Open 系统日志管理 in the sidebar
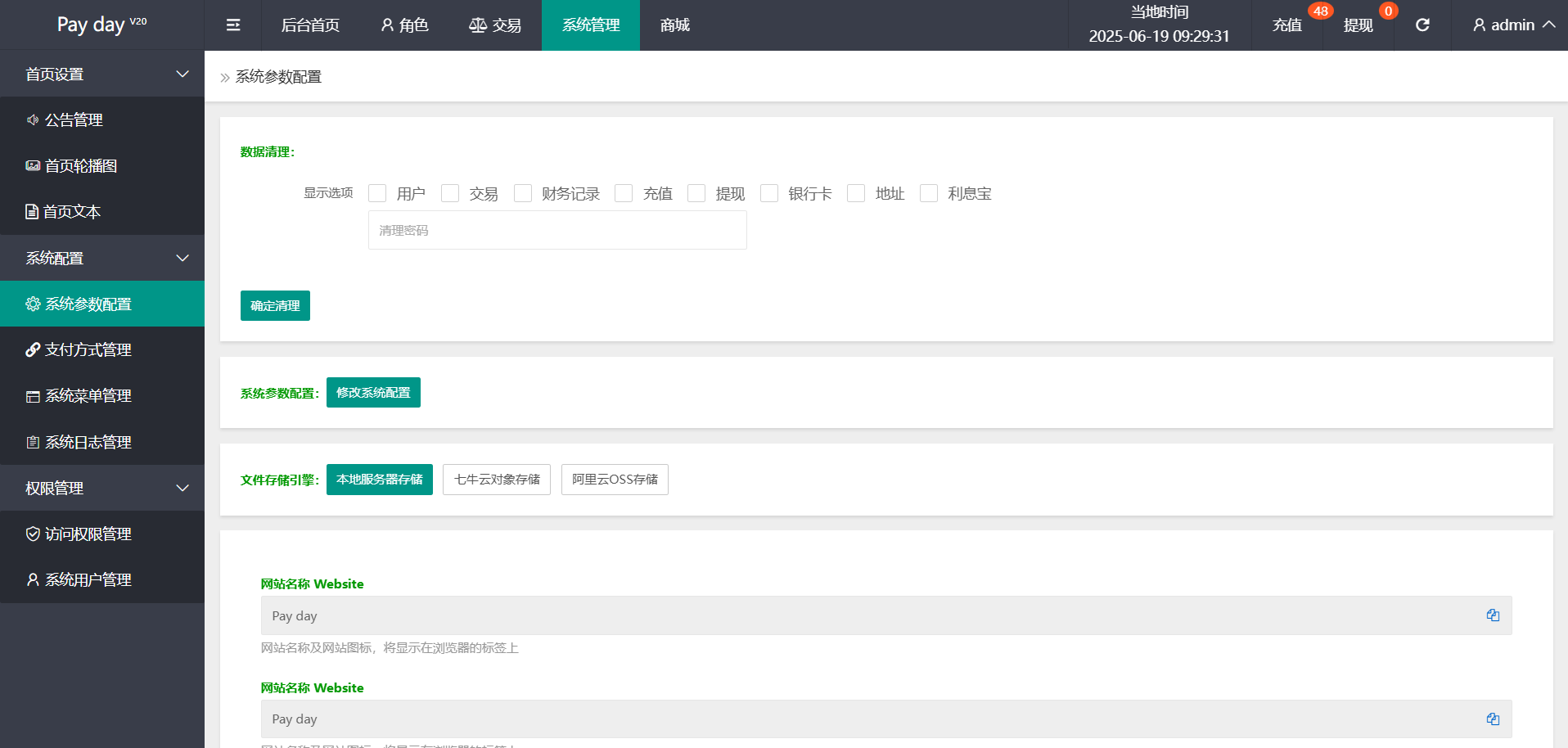 tap(102, 442)
